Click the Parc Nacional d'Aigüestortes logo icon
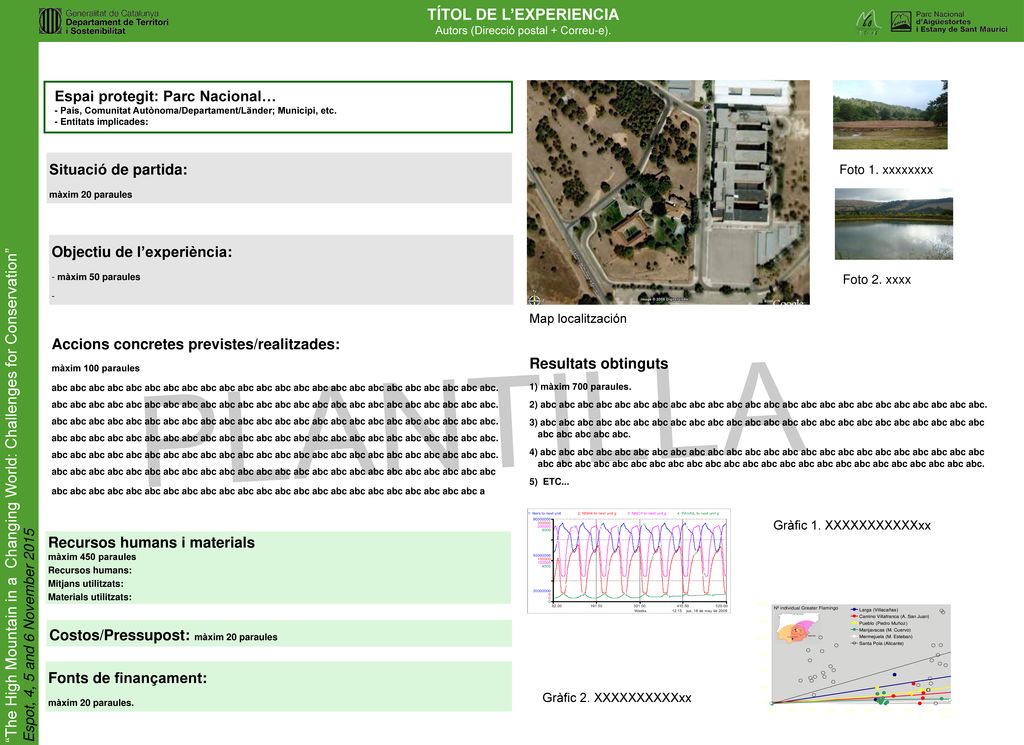 point(901,22)
